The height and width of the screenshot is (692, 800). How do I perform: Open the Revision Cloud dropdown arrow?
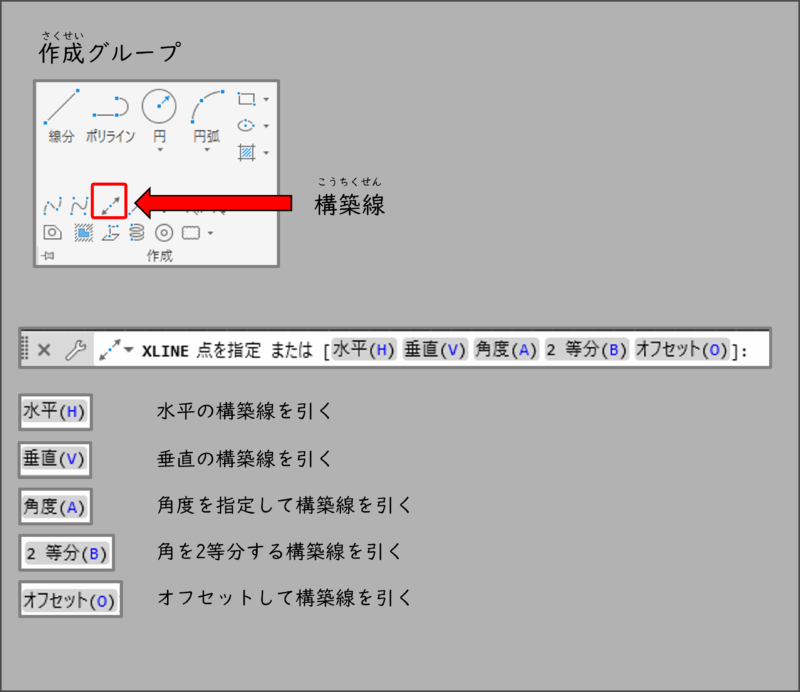click(x=210, y=233)
